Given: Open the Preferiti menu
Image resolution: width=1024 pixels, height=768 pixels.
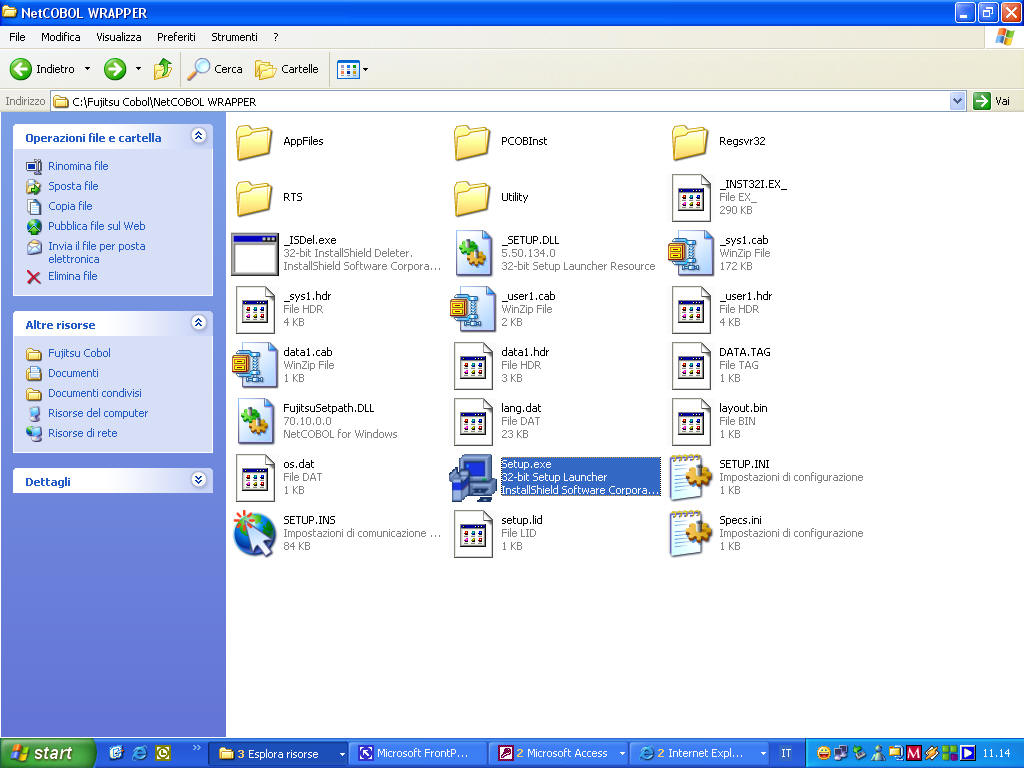Looking at the screenshot, I should [176, 37].
